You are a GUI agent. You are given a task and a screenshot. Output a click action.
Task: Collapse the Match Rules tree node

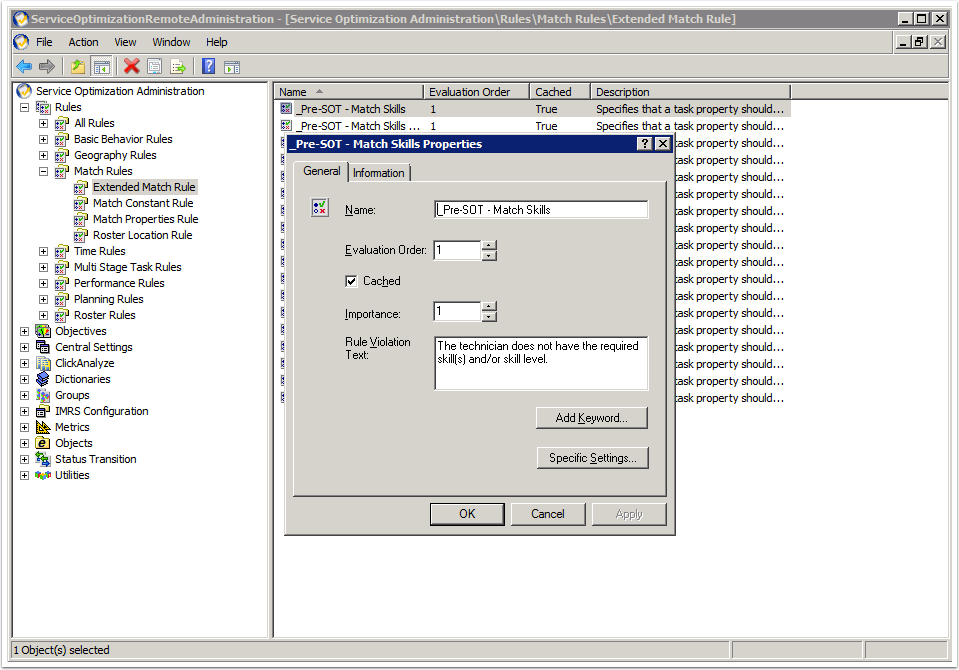coord(43,171)
